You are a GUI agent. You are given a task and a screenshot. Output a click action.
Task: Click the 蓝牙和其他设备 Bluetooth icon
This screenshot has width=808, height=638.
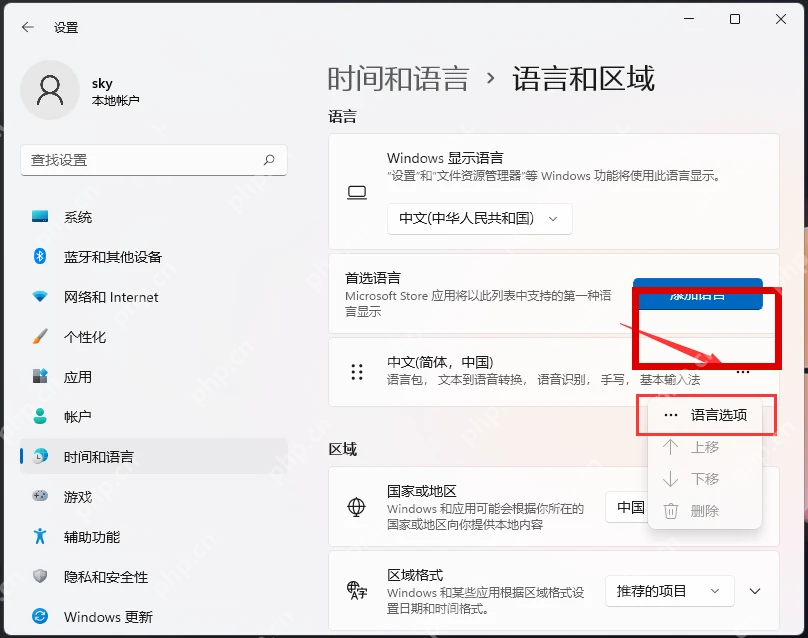[x=40, y=256]
